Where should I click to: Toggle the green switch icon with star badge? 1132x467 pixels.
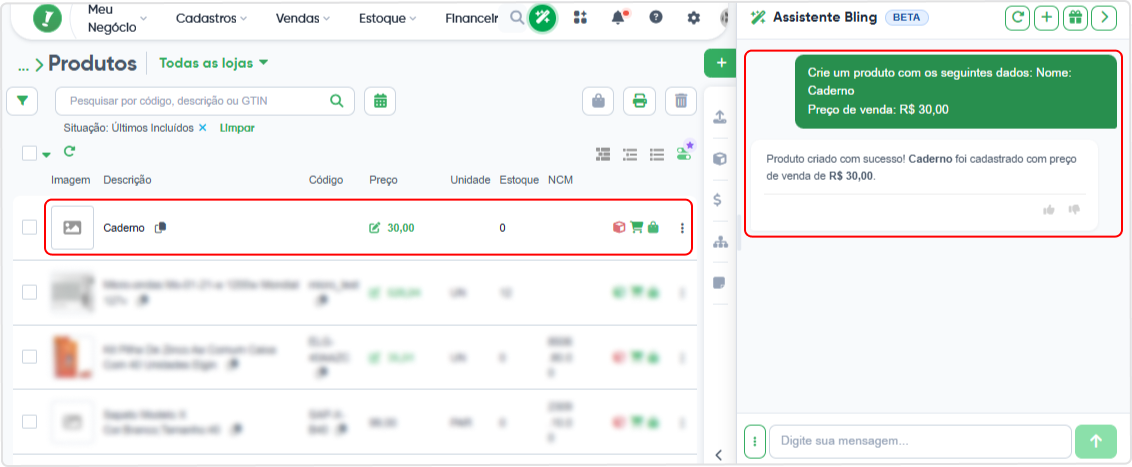click(684, 152)
